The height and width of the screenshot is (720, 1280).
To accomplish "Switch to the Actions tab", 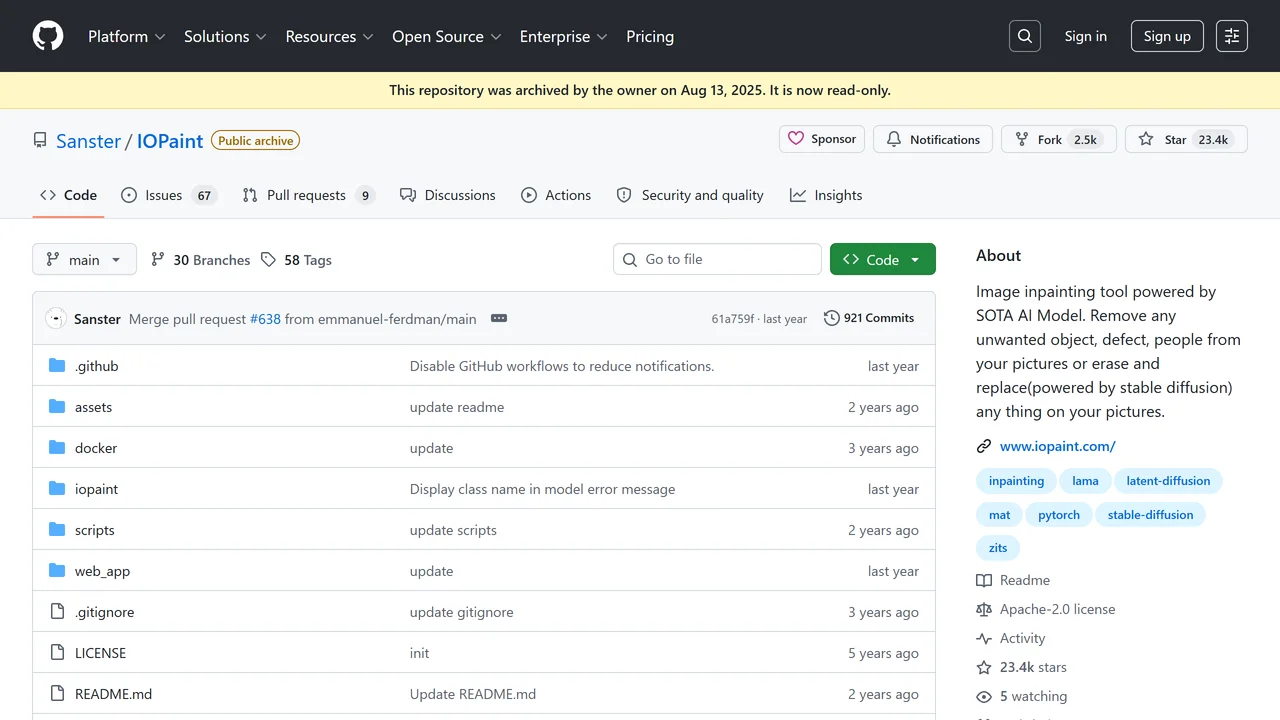I will 556,195.
